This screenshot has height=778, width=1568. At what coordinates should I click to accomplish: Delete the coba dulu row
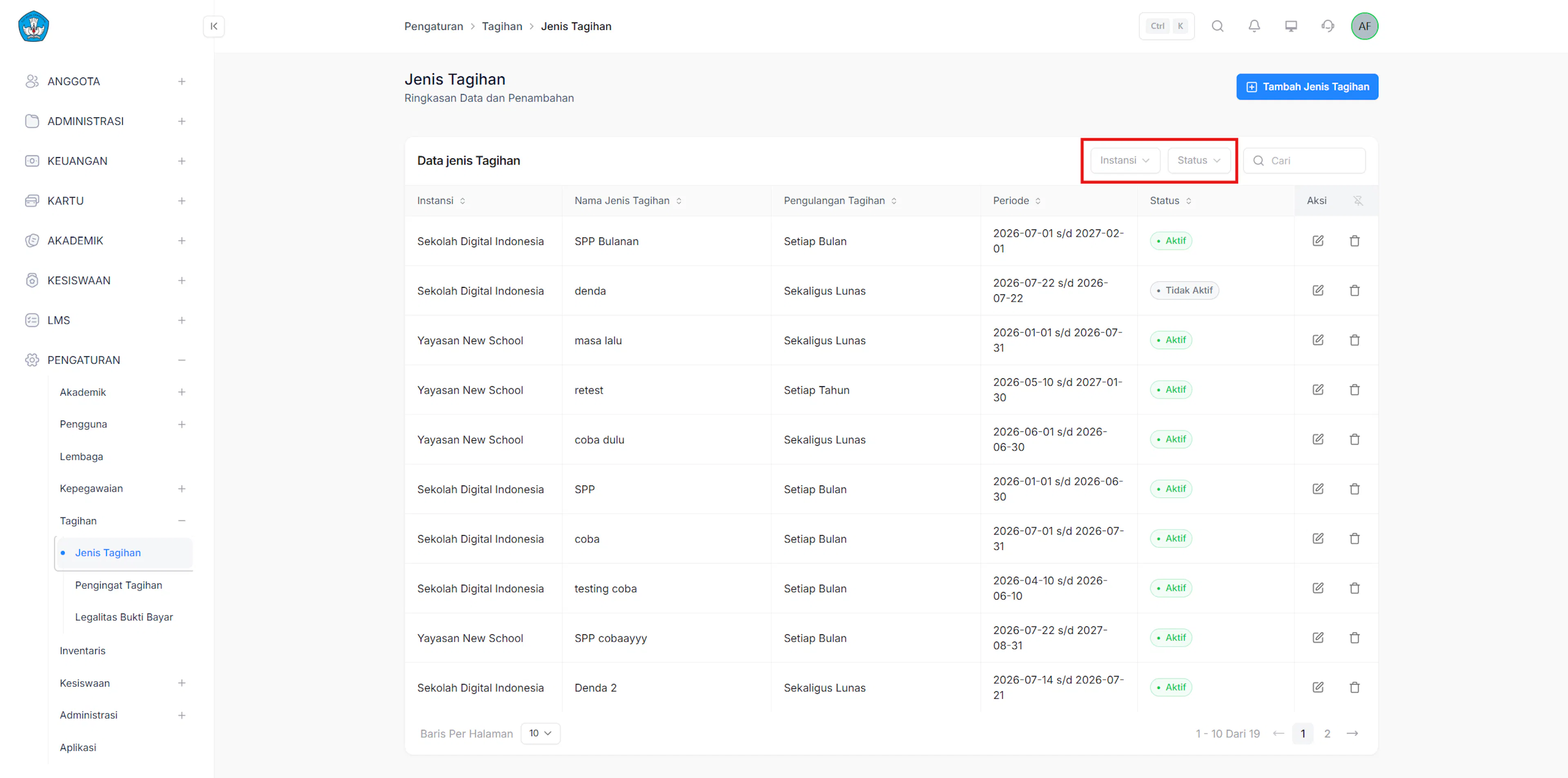(x=1354, y=439)
